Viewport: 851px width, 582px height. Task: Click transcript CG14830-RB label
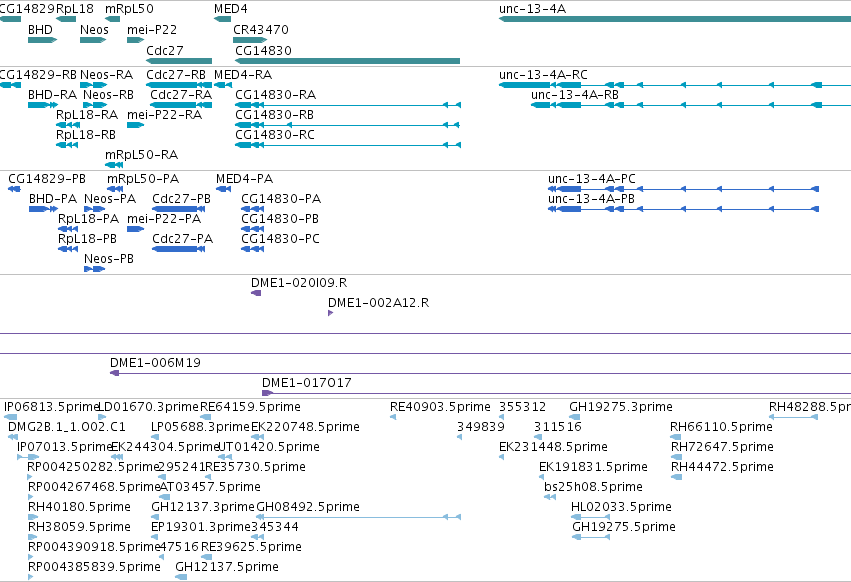point(275,115)
